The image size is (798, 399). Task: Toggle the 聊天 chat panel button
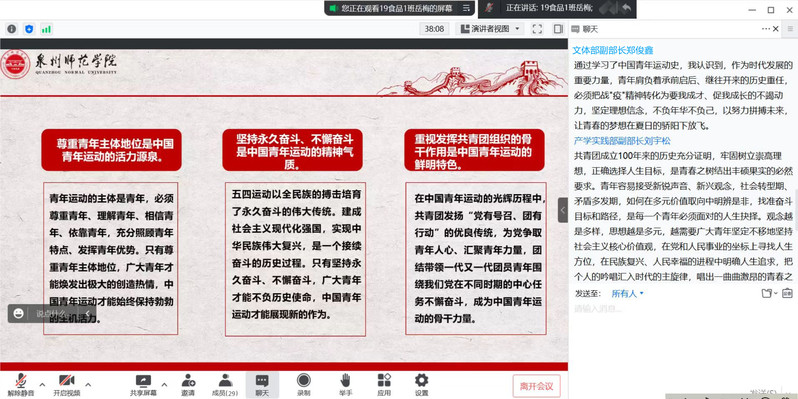coord(262,384)
